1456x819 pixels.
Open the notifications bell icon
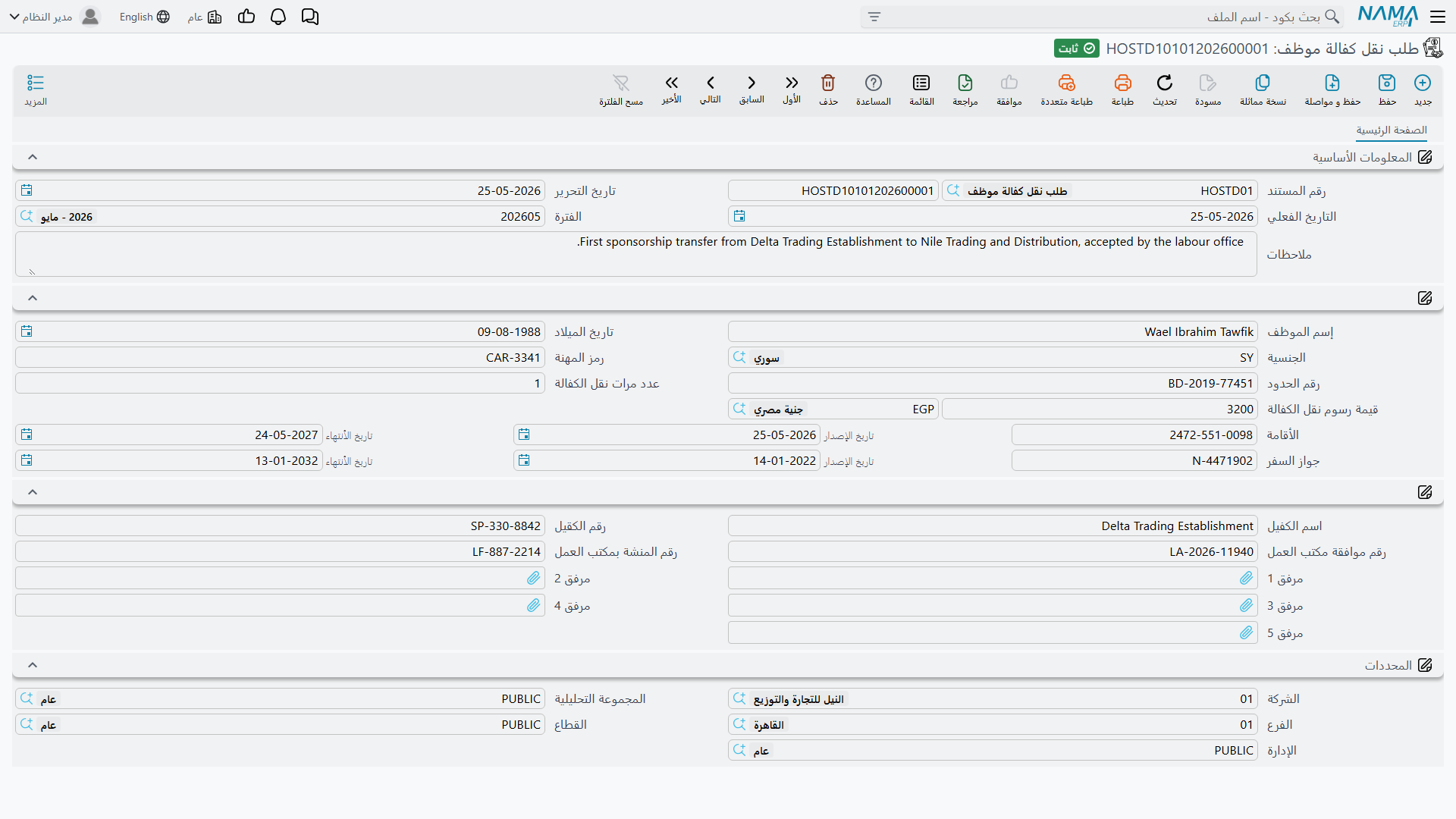coord(278,17)
